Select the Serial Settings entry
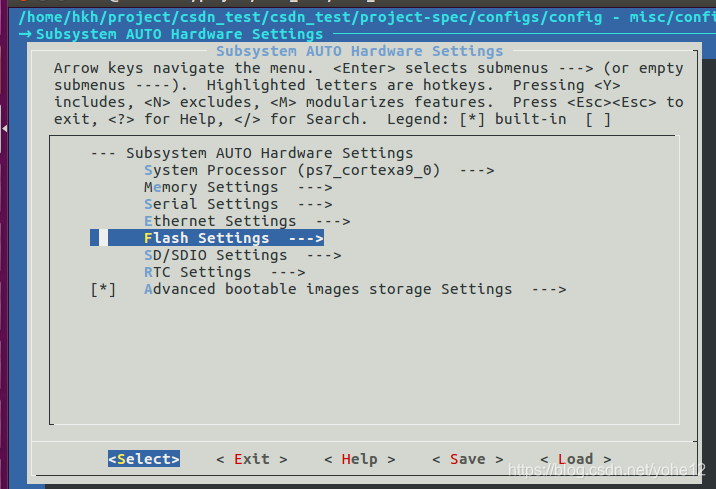716x489 pixels. click(x=238, y=204)
